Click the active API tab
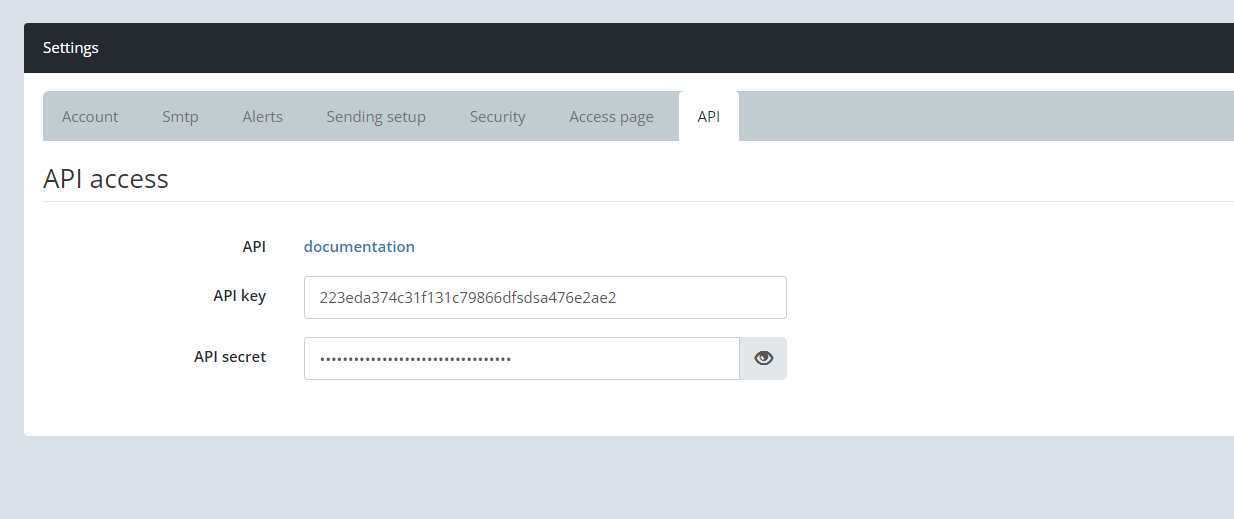The image size is (1234, 519). click(x=708, y=117)
